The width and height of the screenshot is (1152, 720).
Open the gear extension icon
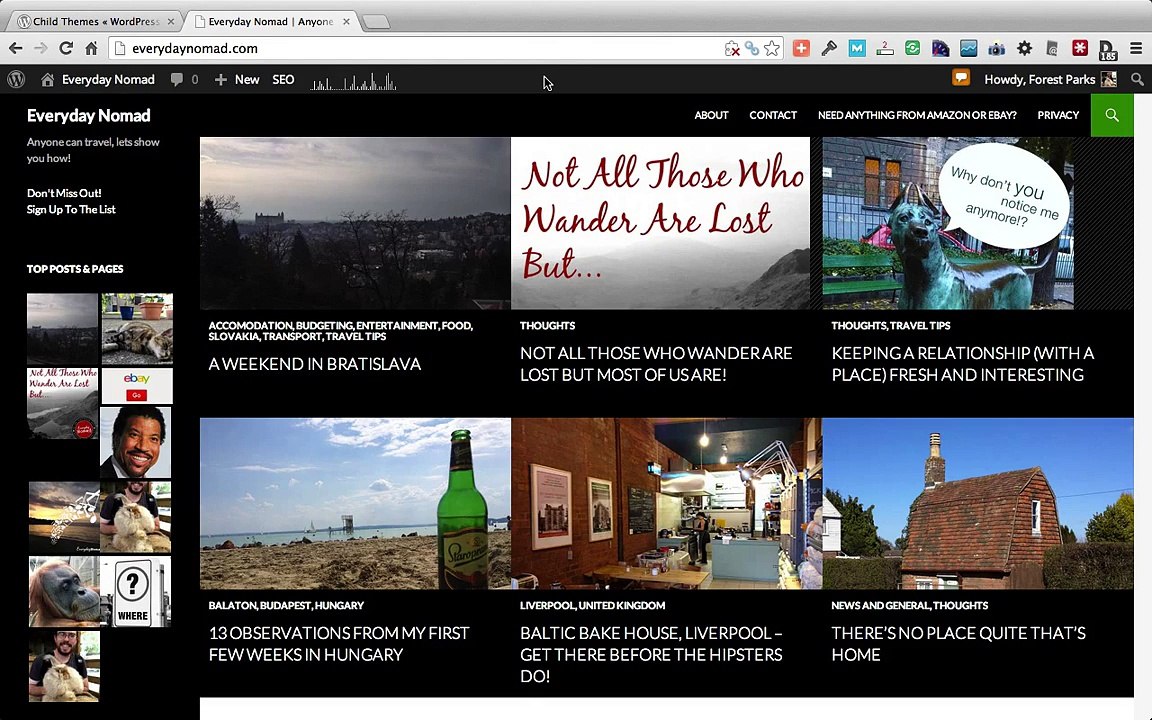click(1024, 48)
